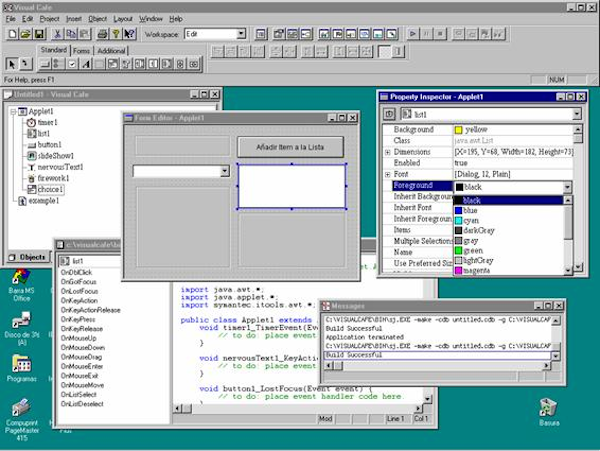Click the New file toolbar icon
Screen dimensions: 600x451
12,34
